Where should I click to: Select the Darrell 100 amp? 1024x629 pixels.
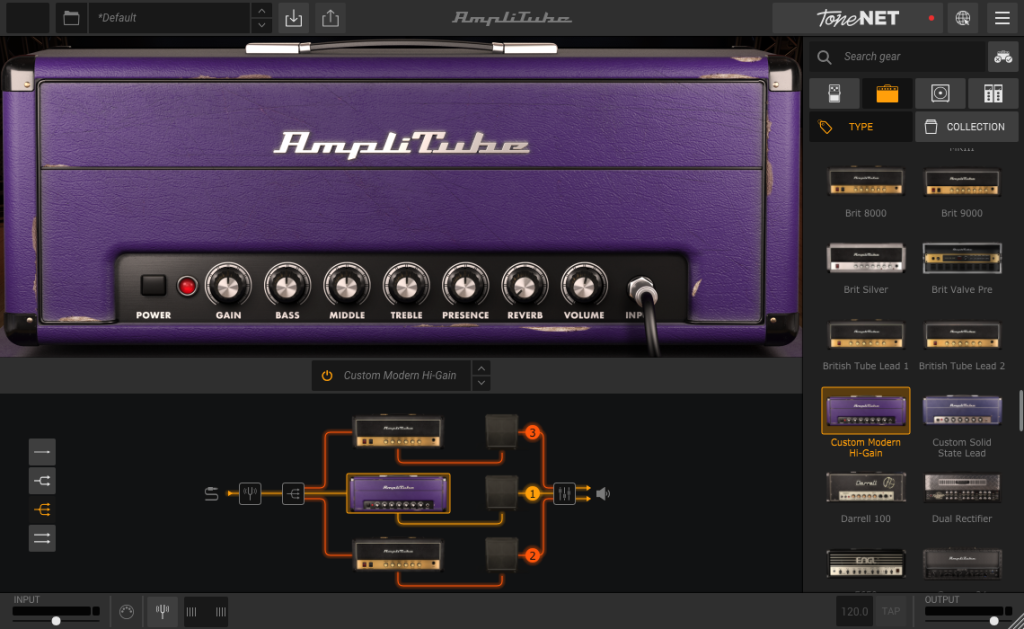click(865, 497)
